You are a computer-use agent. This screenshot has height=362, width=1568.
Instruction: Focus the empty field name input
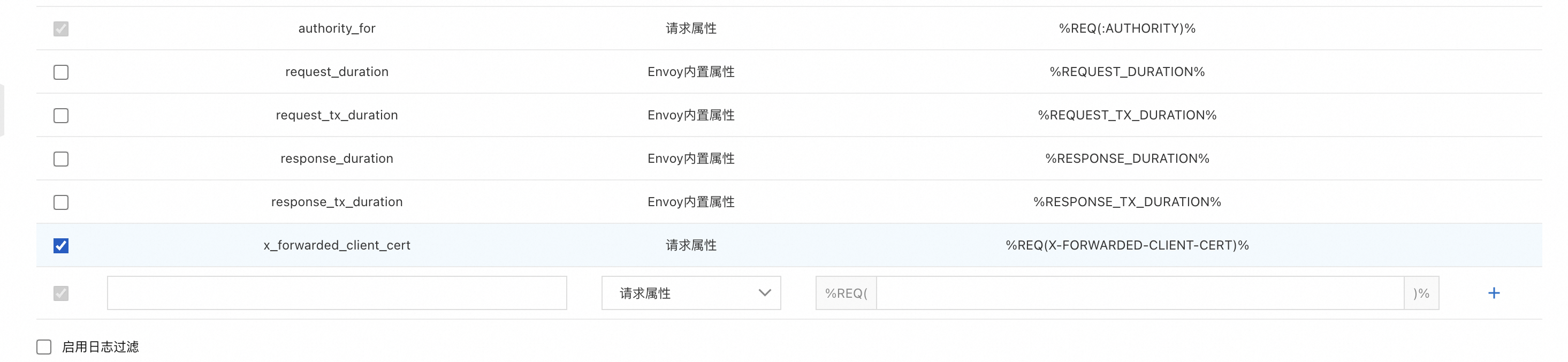(x=337, y=293)
